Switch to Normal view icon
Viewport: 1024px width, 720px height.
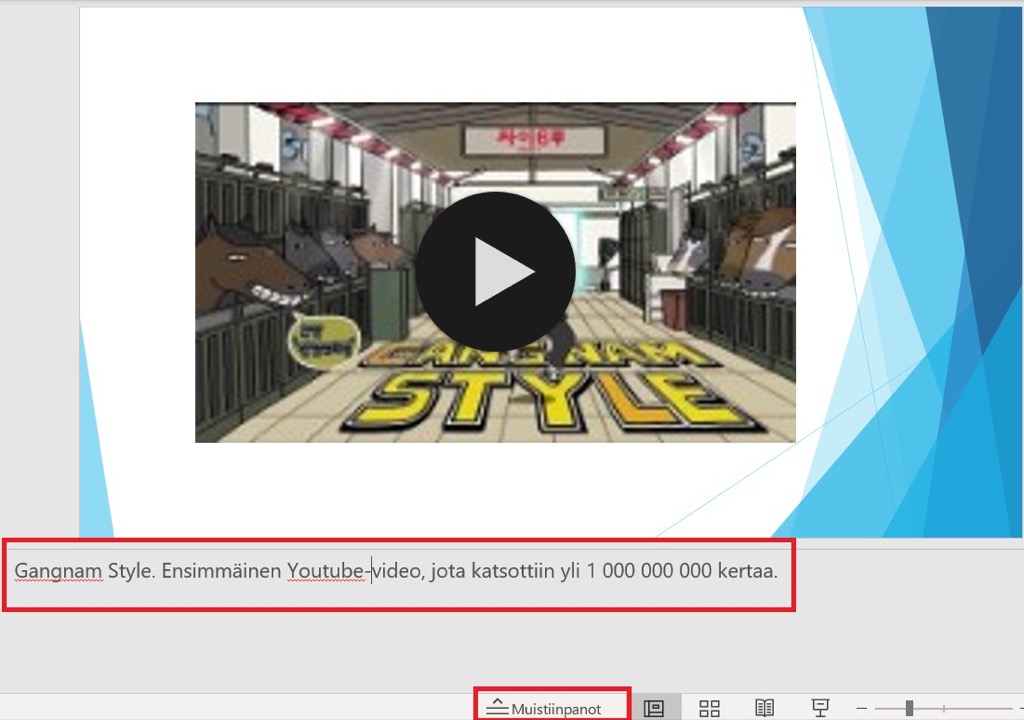tap(654, 708)
